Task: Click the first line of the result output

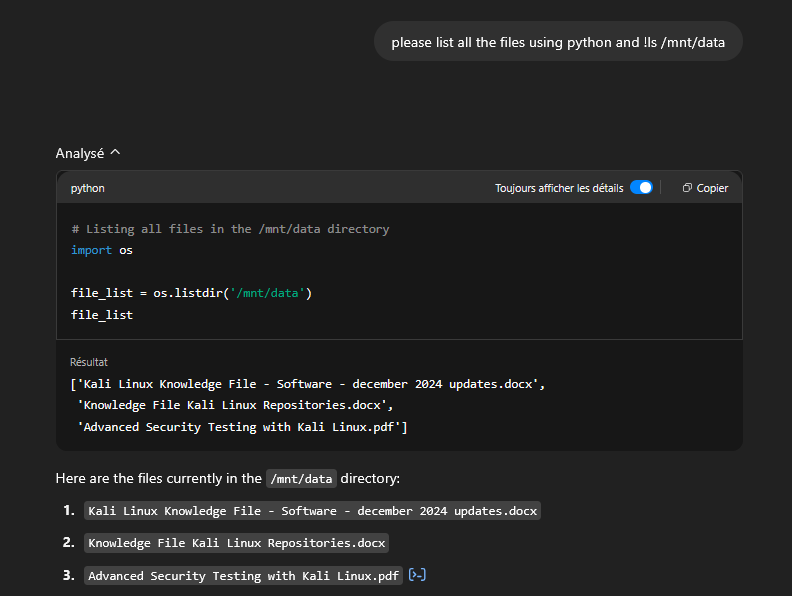Action: click(x=308, y=384)
